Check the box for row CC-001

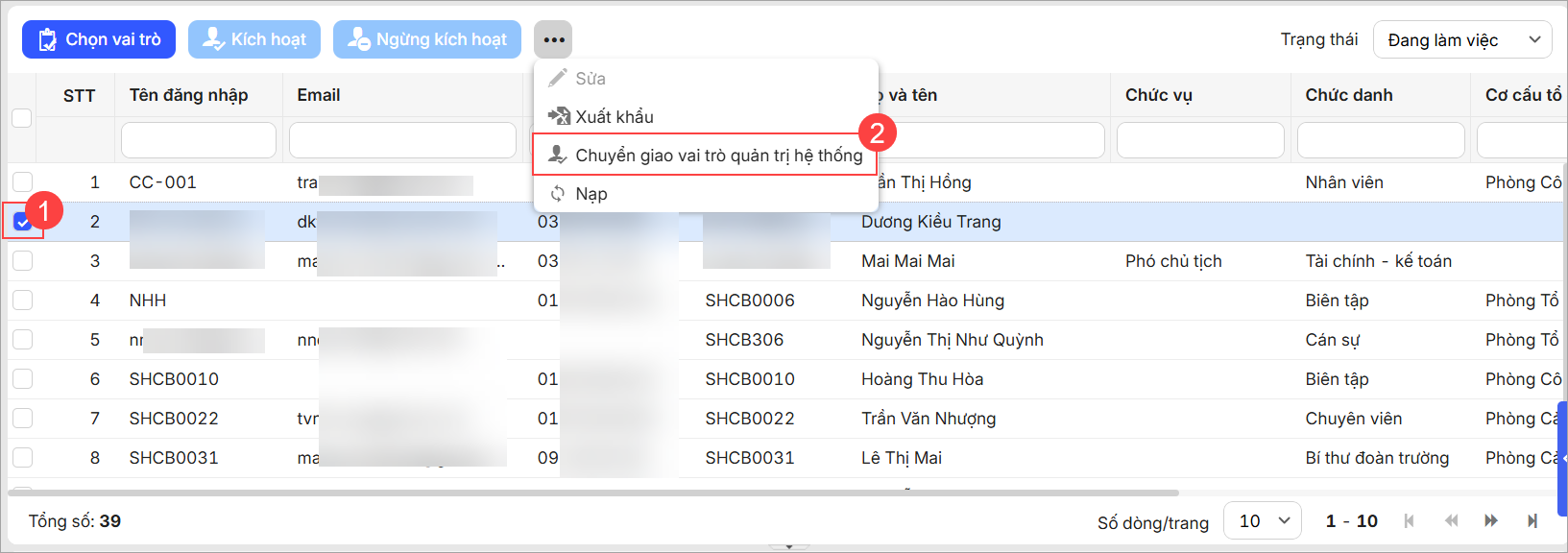(x=22, y=182)
